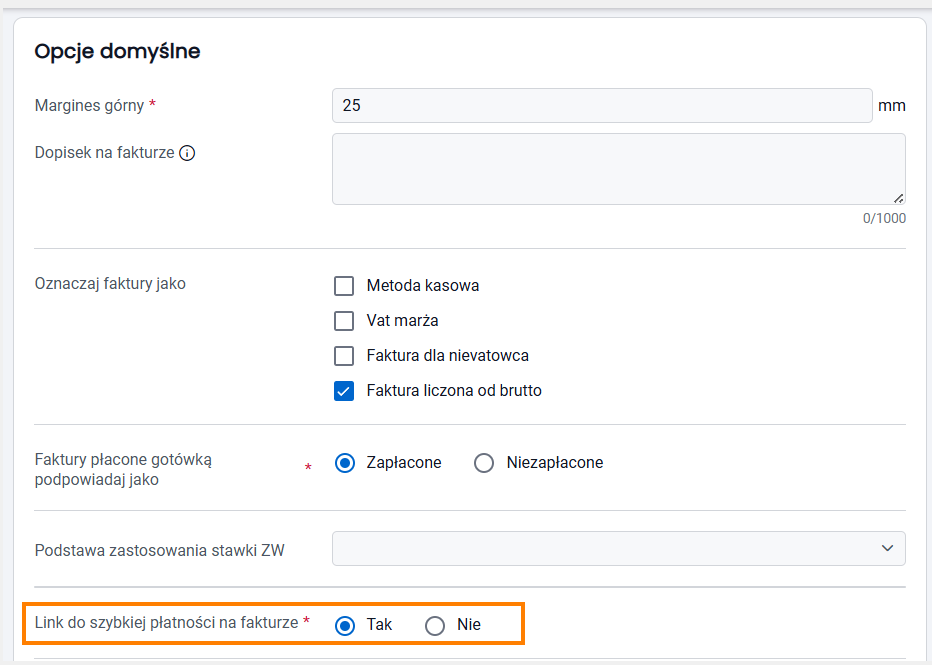Click the Faktura dla nievatowca label
This screenshot has width=932, height=665.
pyautogui.click(x=448, y=356)
